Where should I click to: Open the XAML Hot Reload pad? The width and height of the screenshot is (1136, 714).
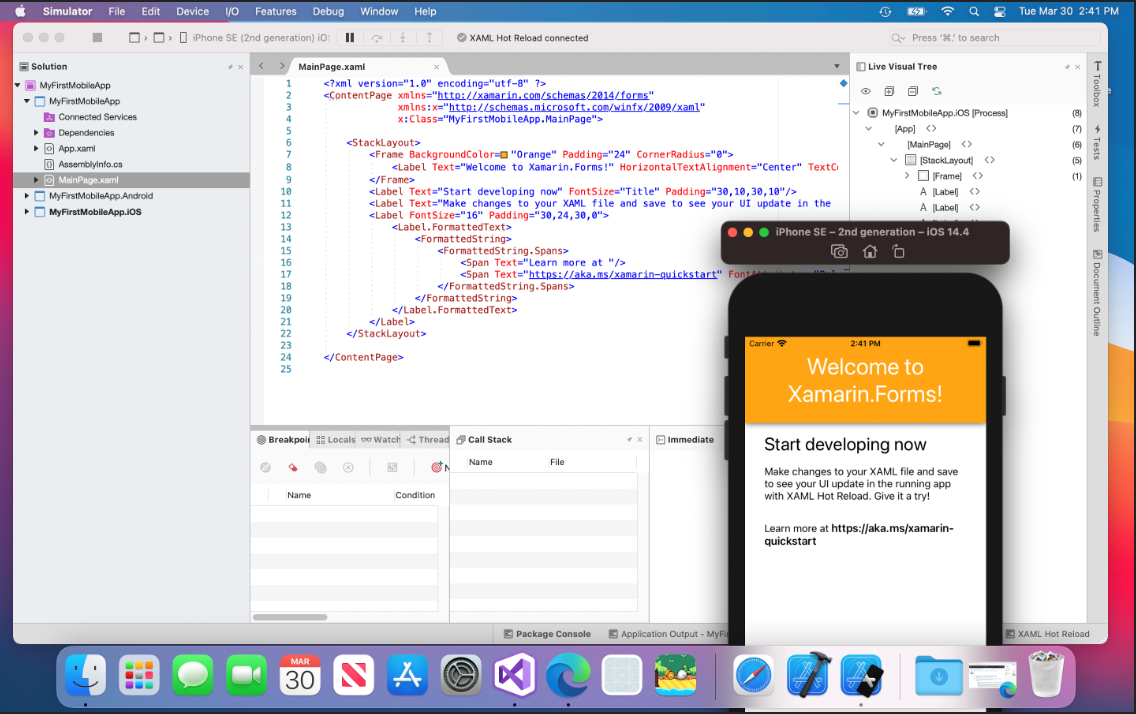pyautogui.click(x=1049, y=633)
